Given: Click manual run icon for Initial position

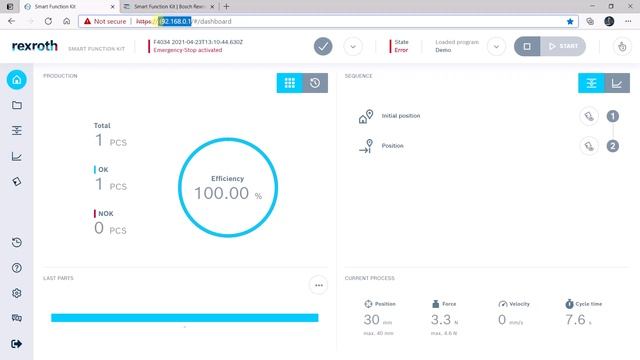Looking at the screenshot, I should 589,116.
